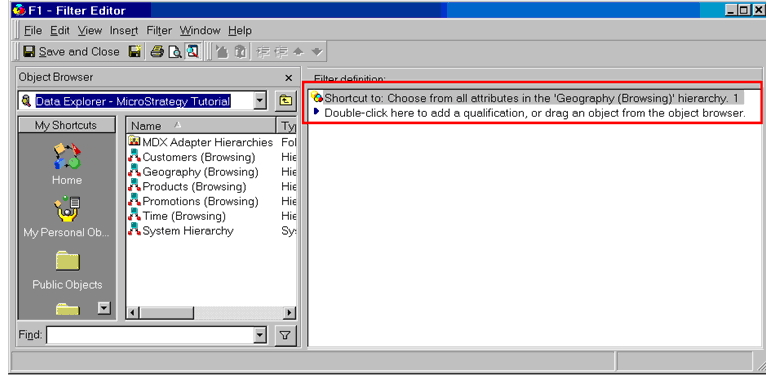Sort by the Name column header

(x=201, y=126)
